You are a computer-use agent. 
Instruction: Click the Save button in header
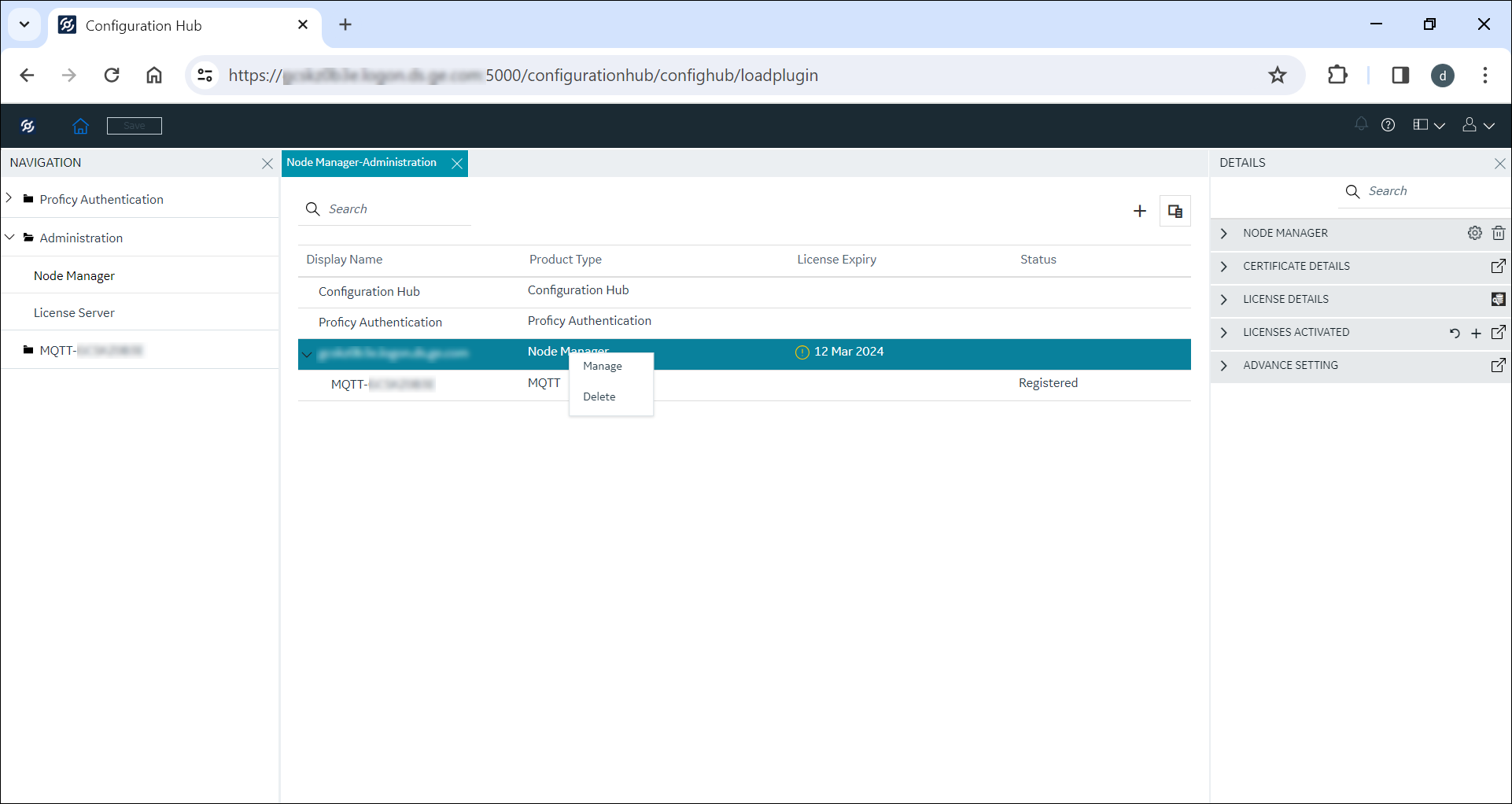point(135,126)
